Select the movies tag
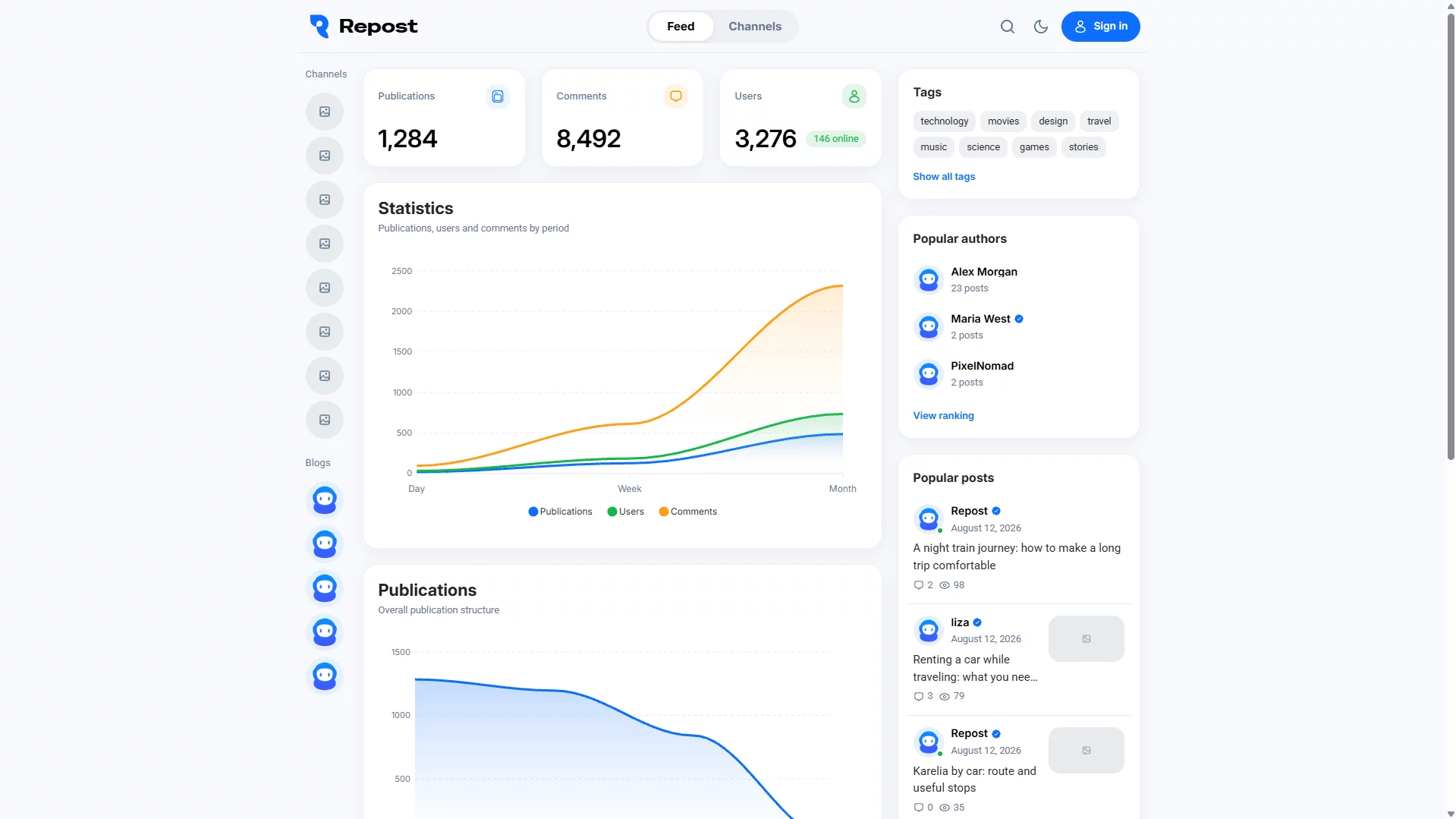The height and width of the screenshot is (819, 1456). pos(1003,121)
